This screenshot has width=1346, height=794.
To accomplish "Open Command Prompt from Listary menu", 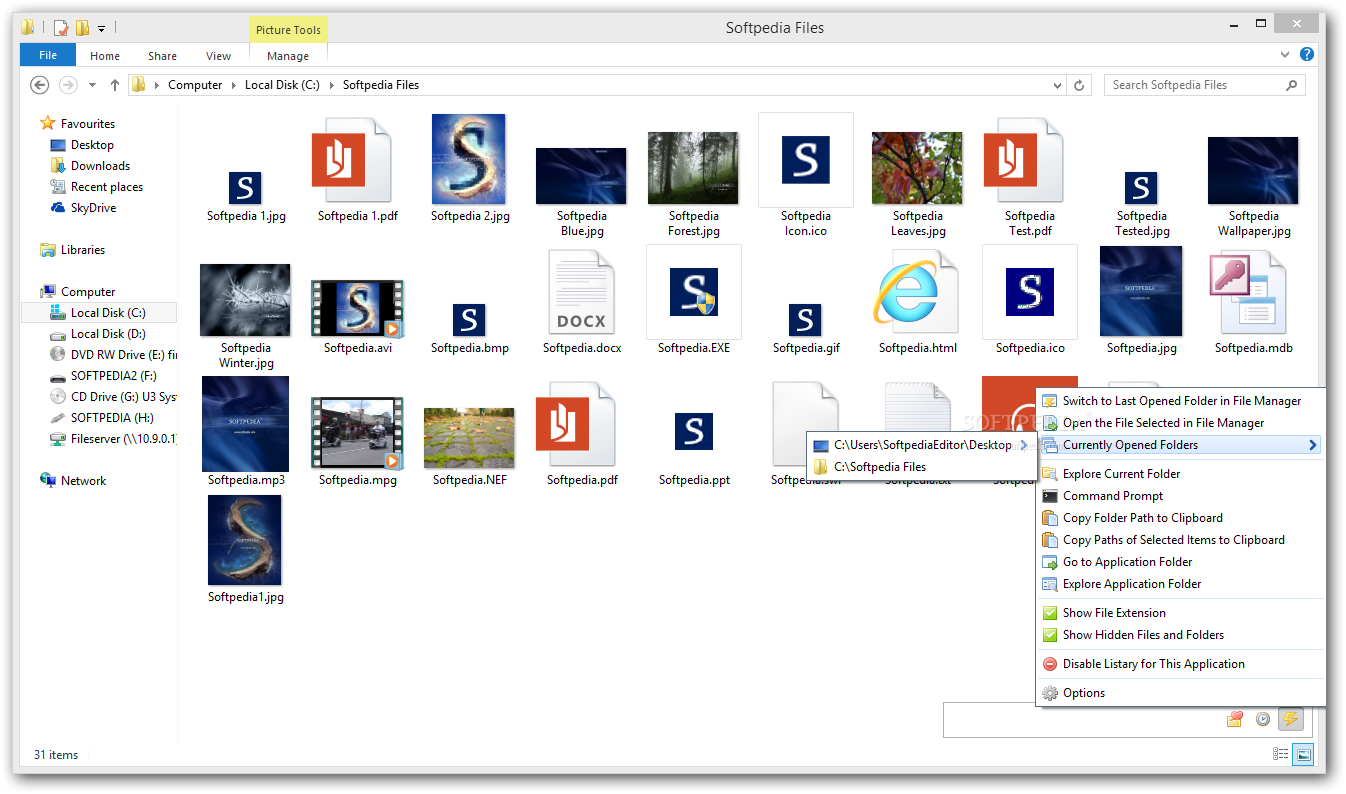I will [1113, 496].
